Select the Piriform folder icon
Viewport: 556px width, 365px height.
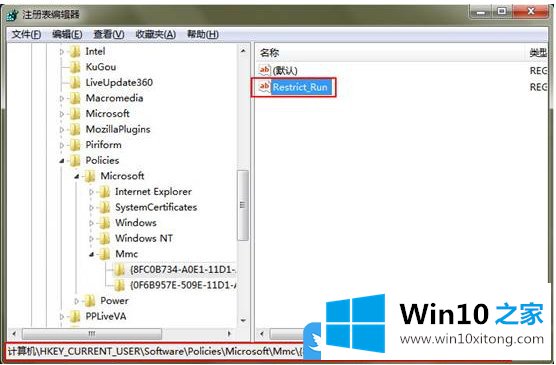(x=75, y=145)
